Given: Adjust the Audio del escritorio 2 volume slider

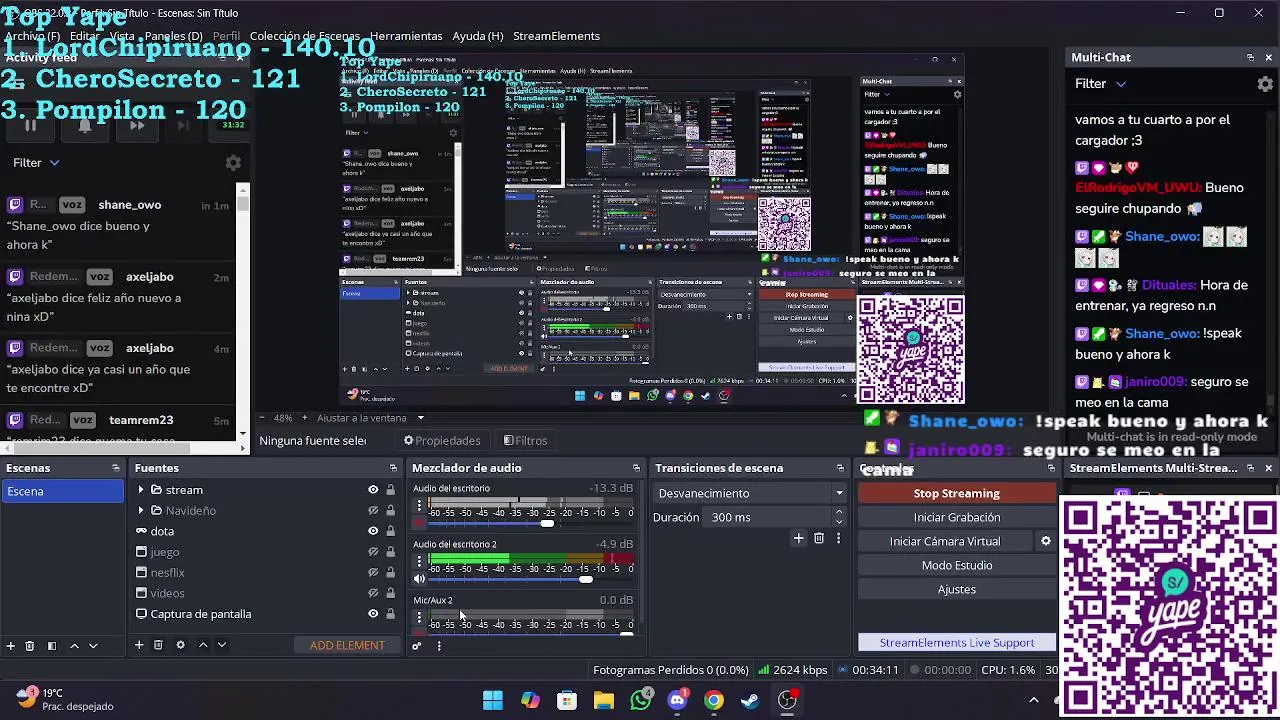Looking at the screenshot, I should point(585,579).
